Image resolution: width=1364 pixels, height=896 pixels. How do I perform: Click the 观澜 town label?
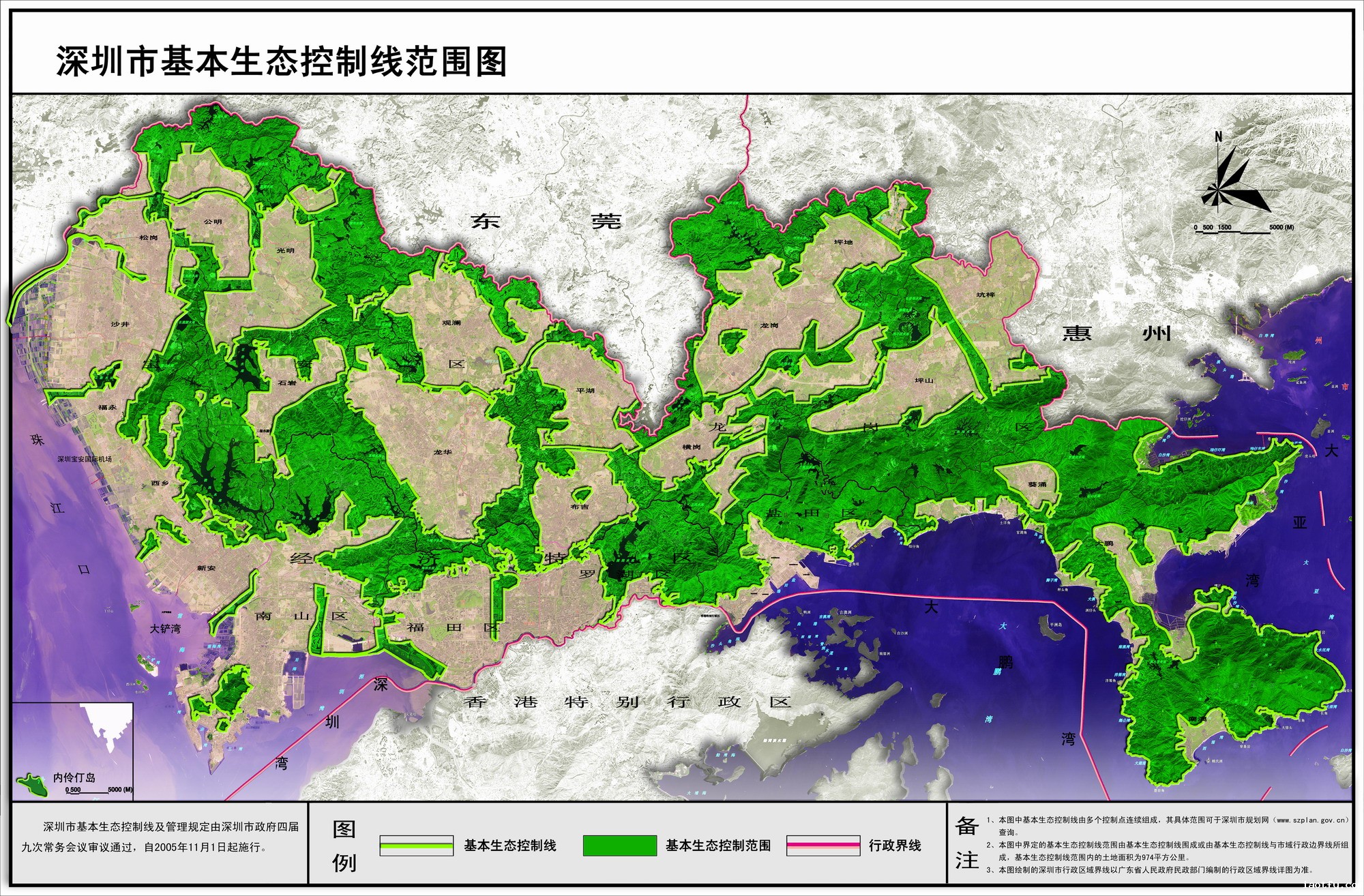[451, 323]
